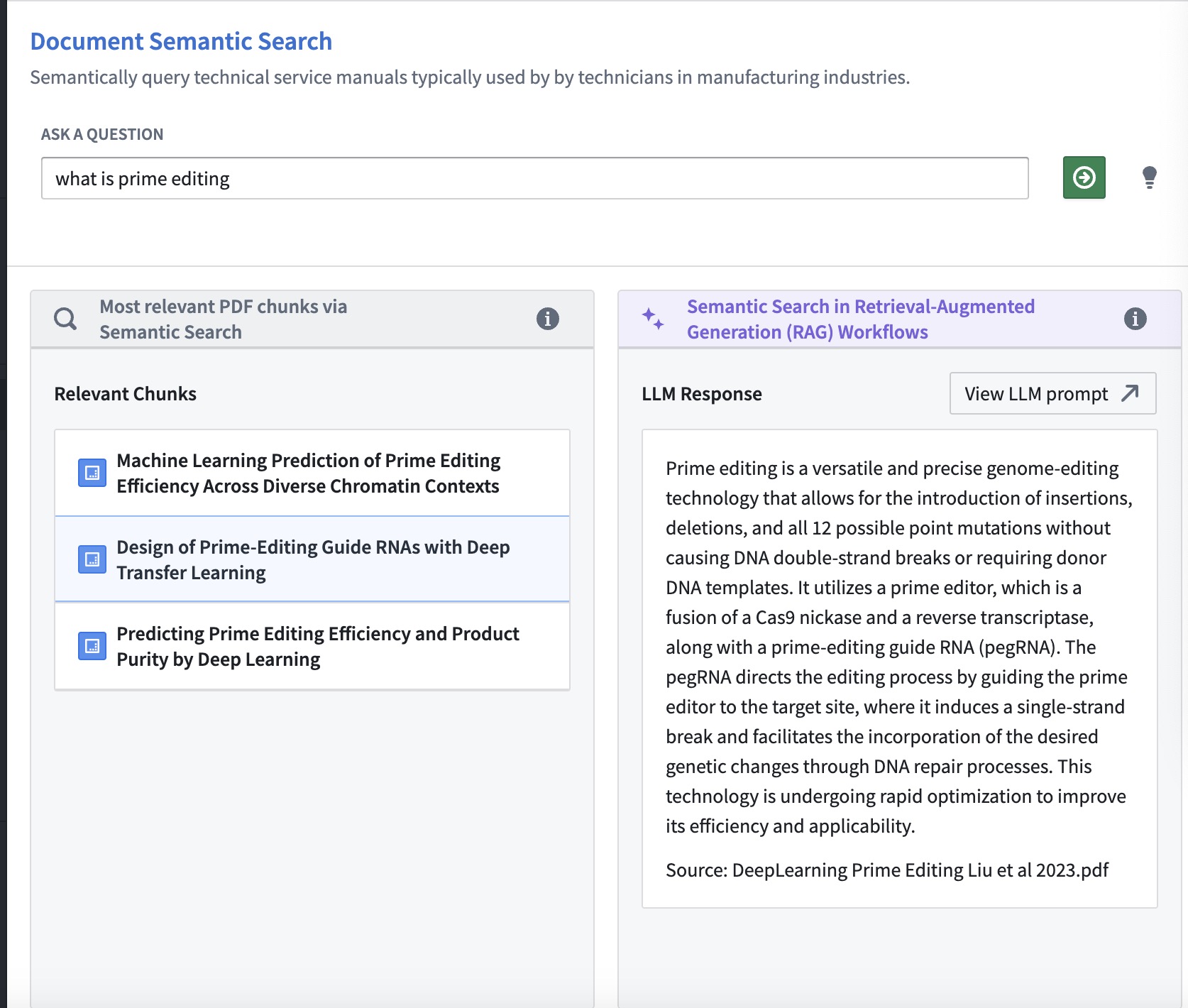This screenshot has width=1188, height=1008.
Task: Select Predicting Prime Editing Efficiency chunk
Action: point(312,646)
